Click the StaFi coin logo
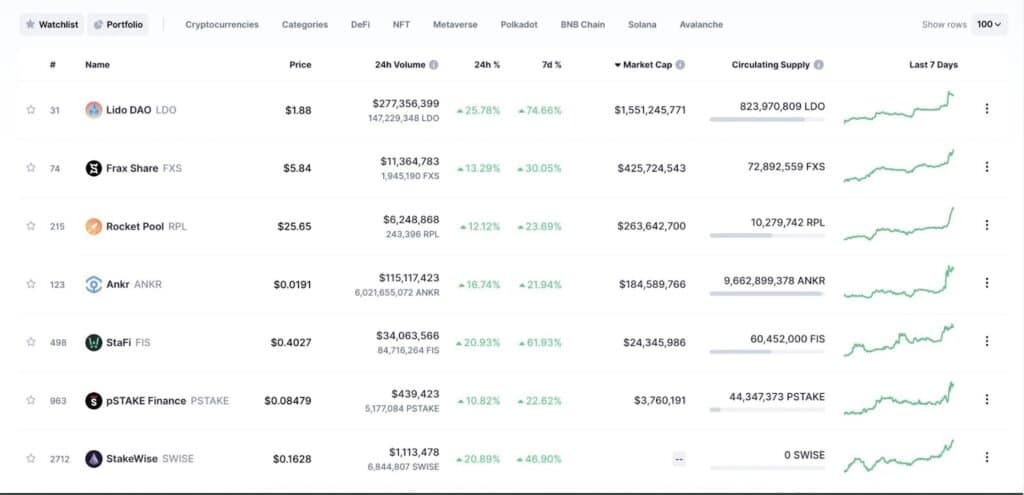Viewport: 1024px width, 495px height. coord(94,342)
